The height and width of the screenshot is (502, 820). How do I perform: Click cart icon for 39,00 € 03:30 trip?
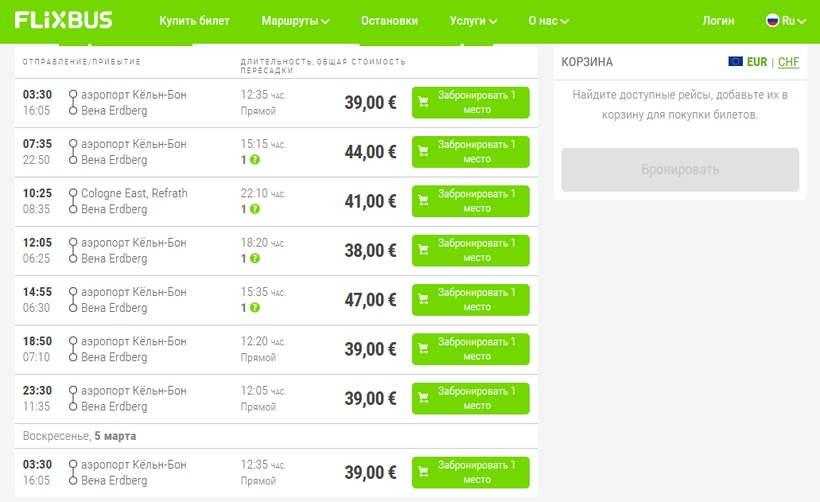pyautogui.click(x=424, y=103)
